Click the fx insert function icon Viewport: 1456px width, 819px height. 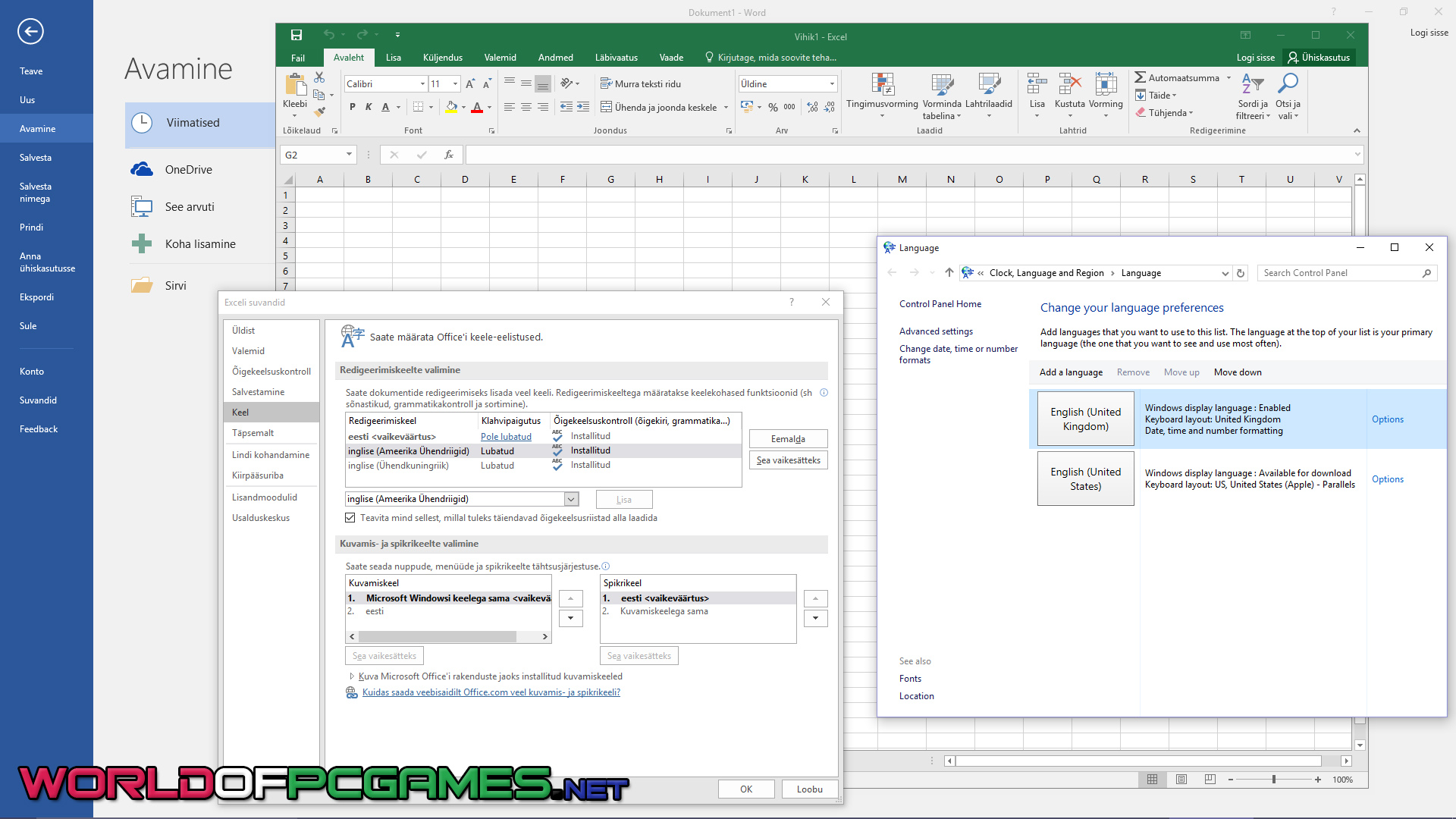[x=449, y=155]
